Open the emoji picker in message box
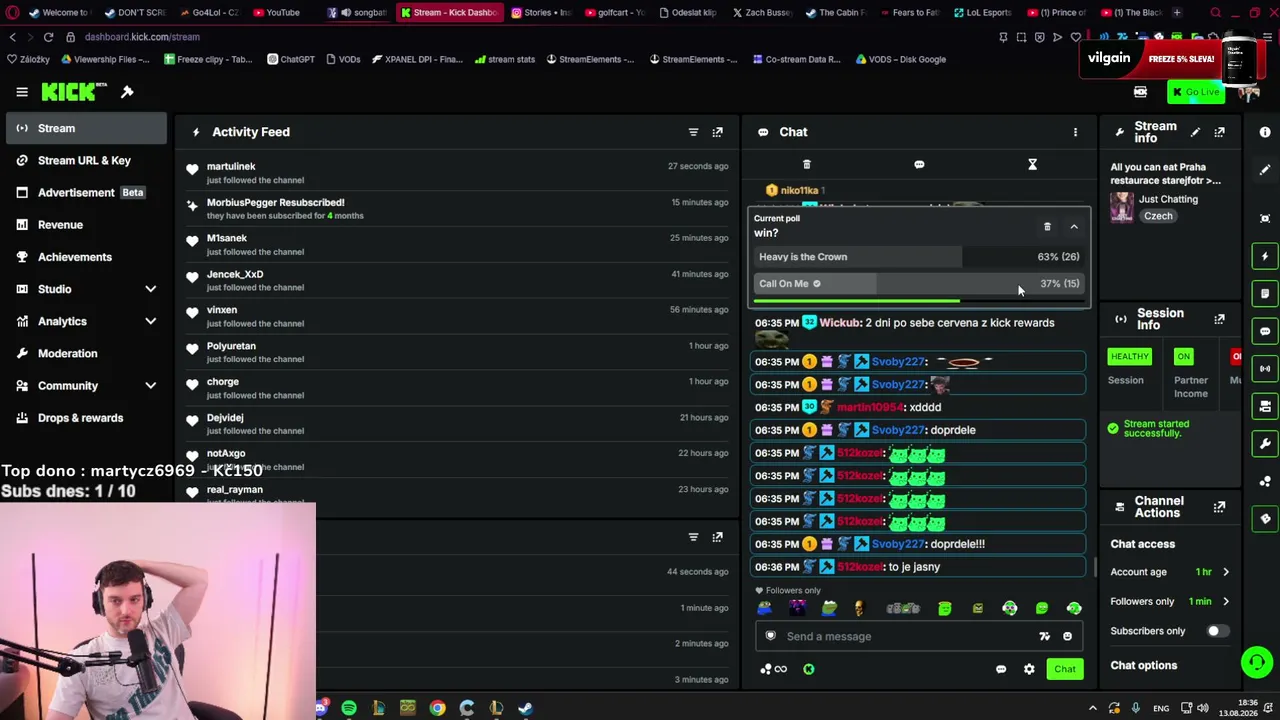This screenshot has height=720, width=1280. (1067, 636)
